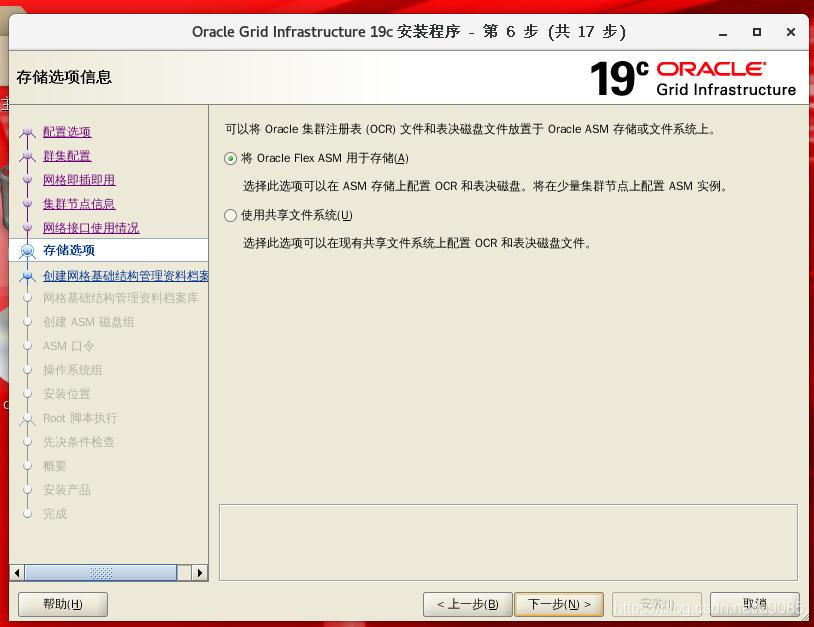Select Oracle Flex ASM for storage radio

[230, 158]
